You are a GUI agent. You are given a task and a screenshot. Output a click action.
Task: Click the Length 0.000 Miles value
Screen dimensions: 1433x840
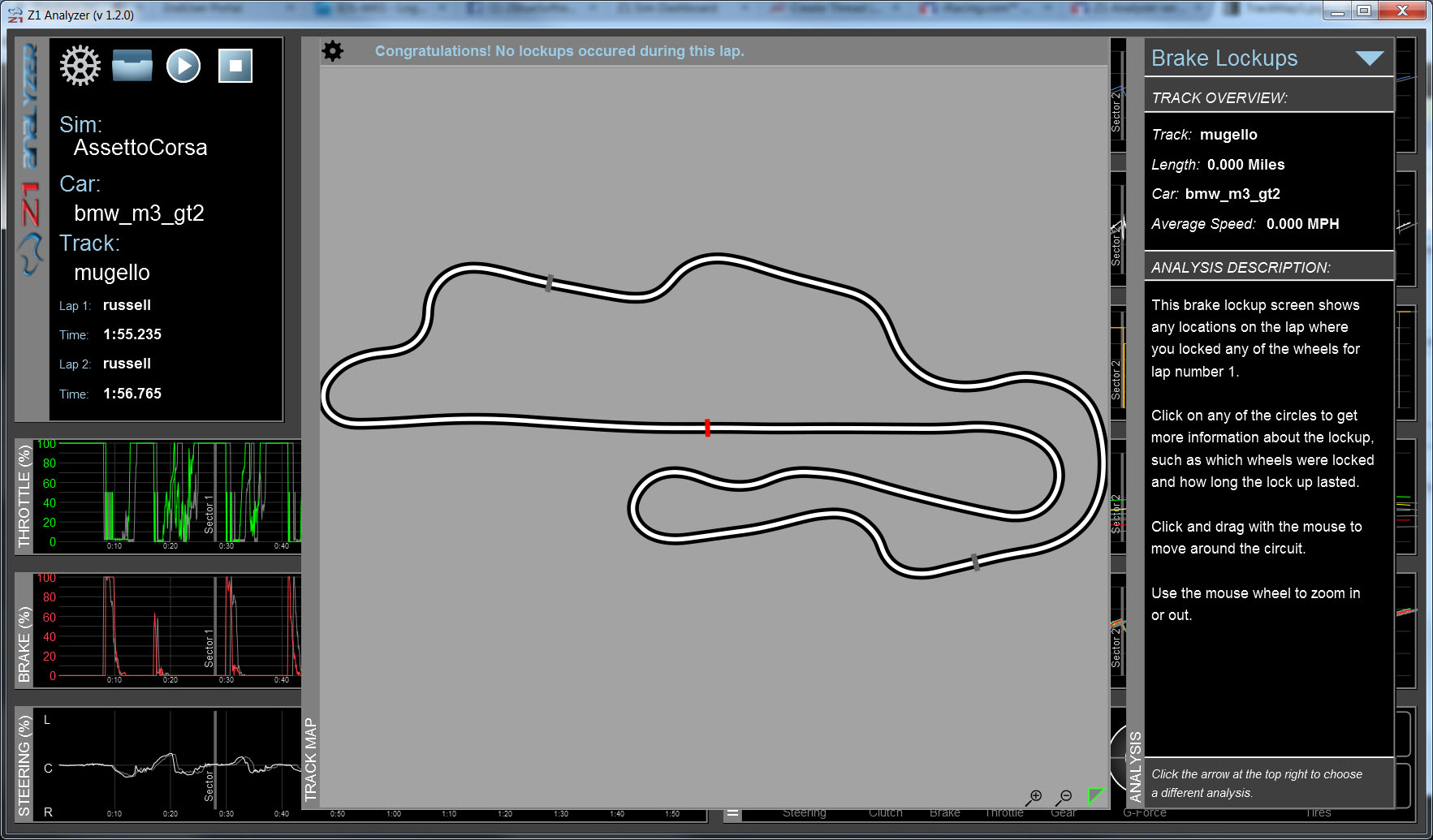[1245, 165]
